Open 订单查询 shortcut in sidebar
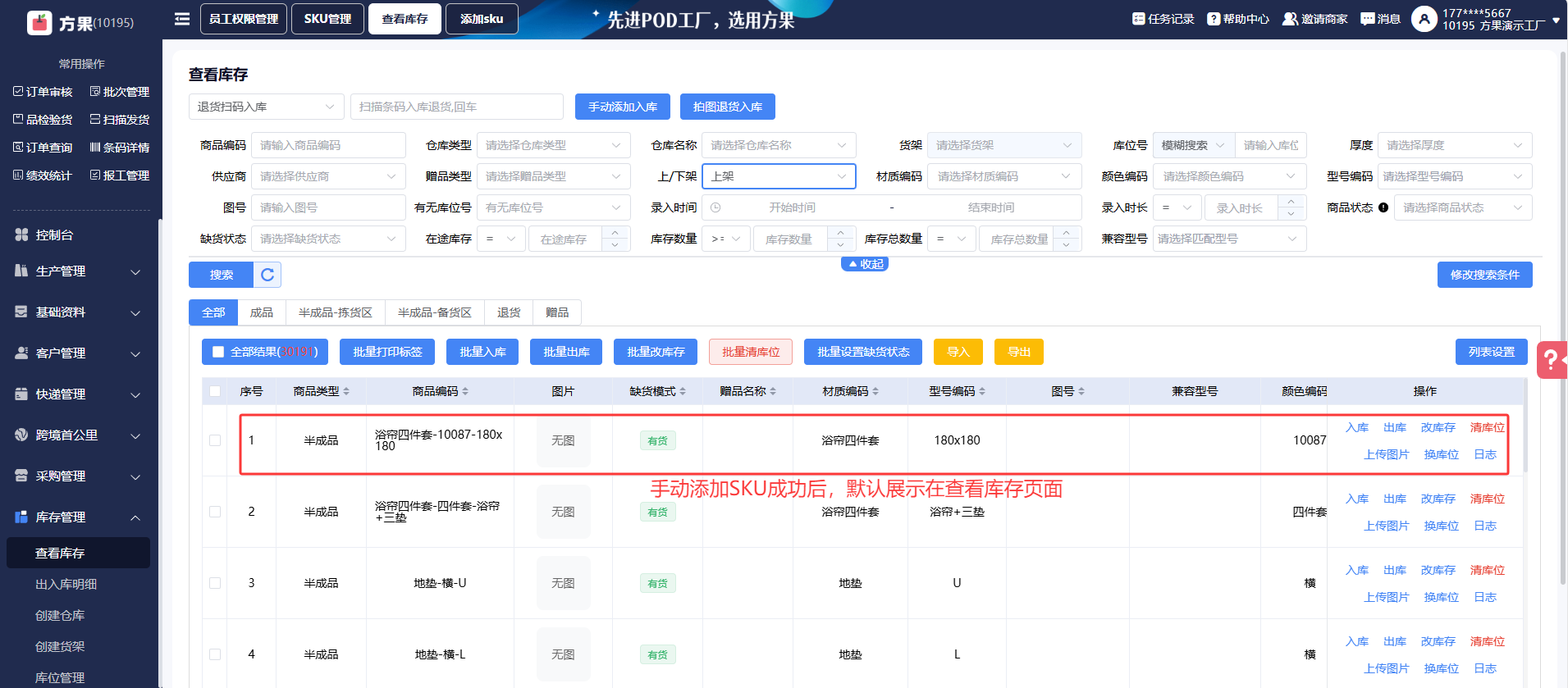 (x=43, y=148)
